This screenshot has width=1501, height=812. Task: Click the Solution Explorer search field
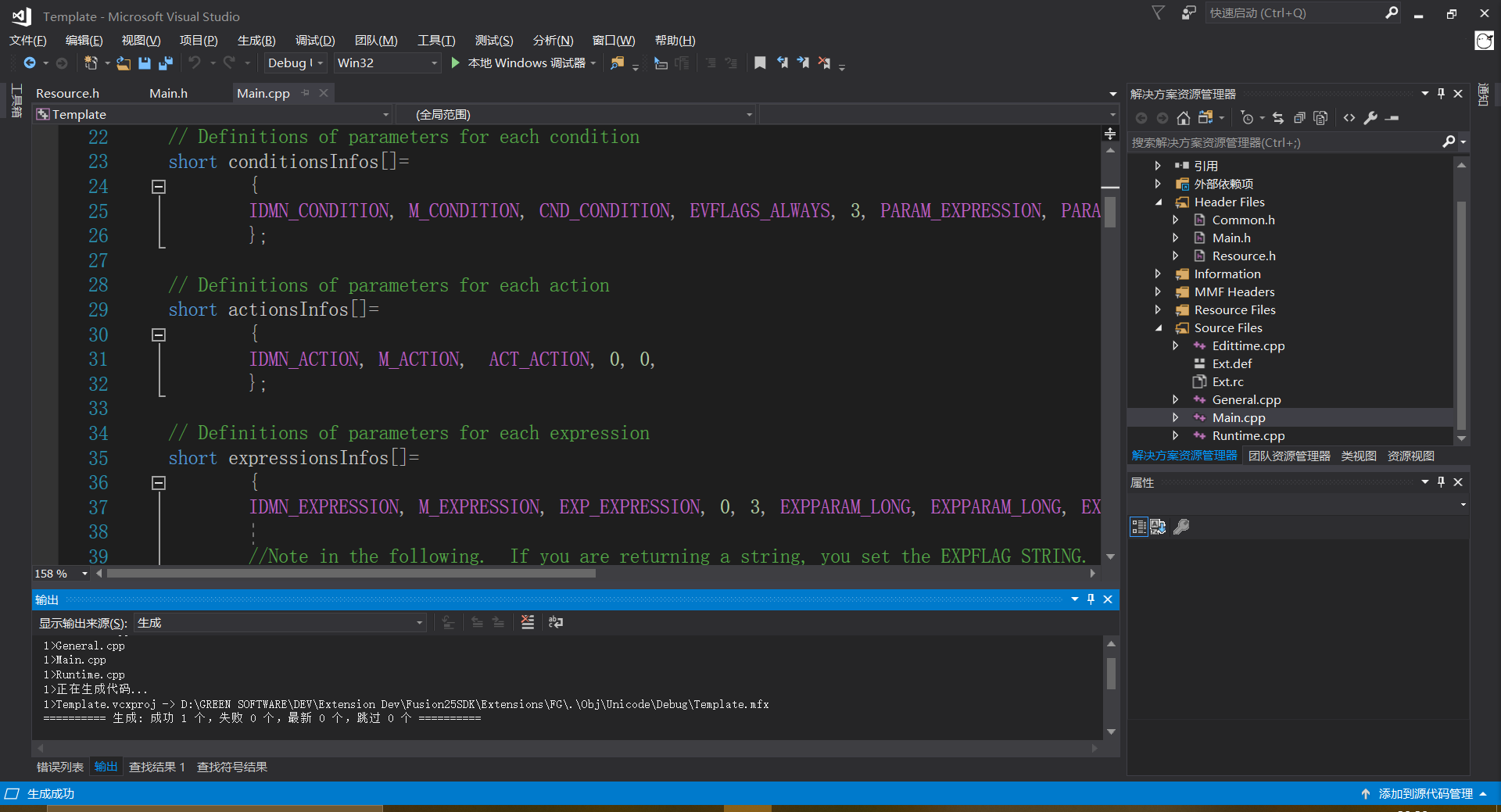[1282, 143]
